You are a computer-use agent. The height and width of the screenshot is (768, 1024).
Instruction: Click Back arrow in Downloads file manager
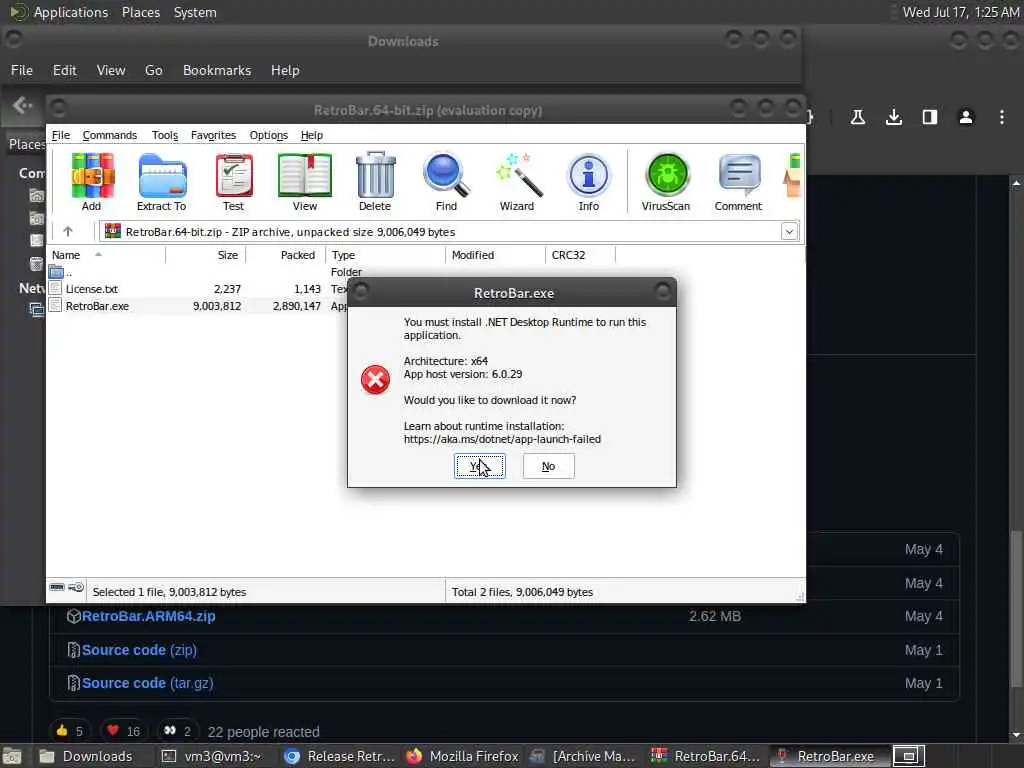tap(22, 105)
